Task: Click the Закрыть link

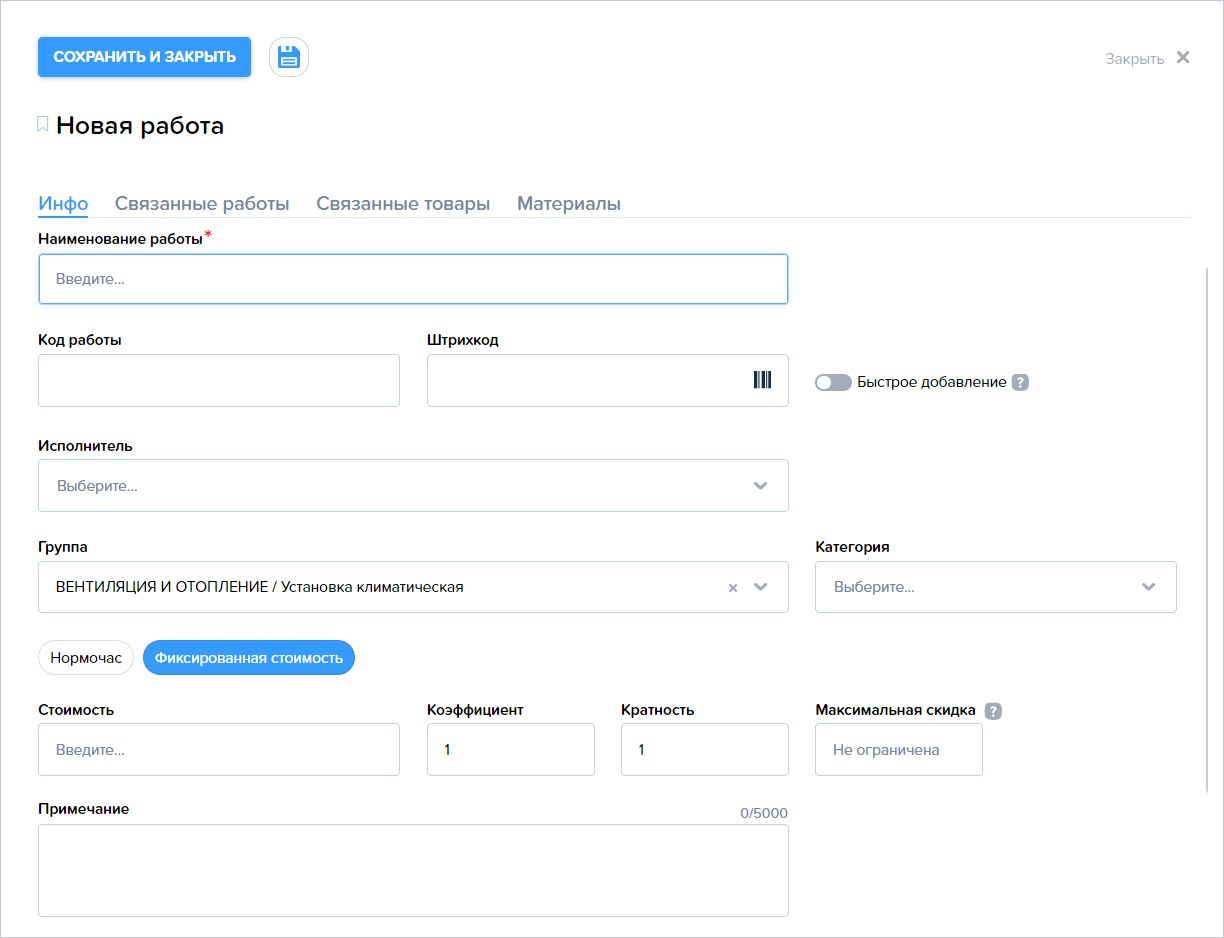Action: [x=1134, y=59]
